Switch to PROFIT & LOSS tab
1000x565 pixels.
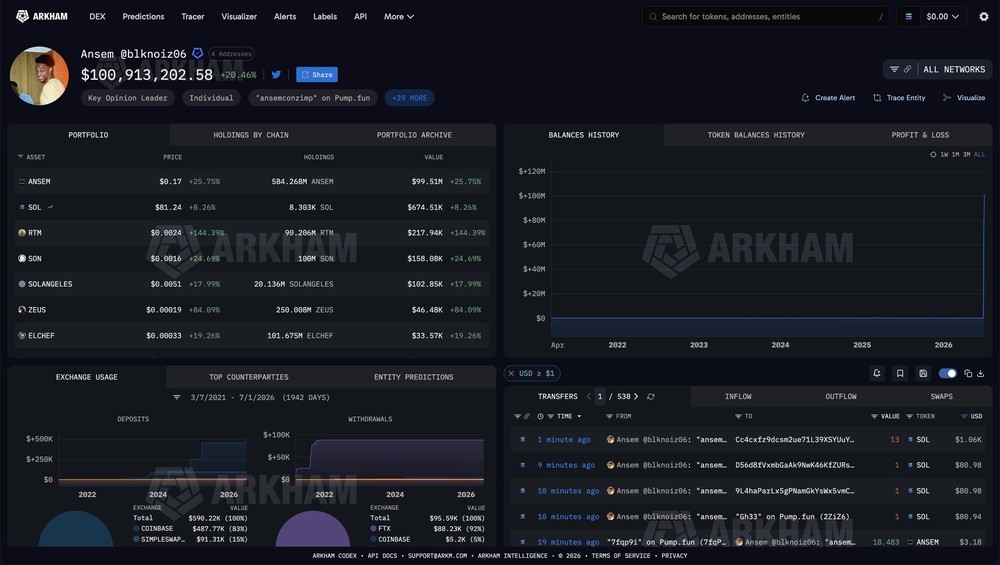tap(920, 135)
